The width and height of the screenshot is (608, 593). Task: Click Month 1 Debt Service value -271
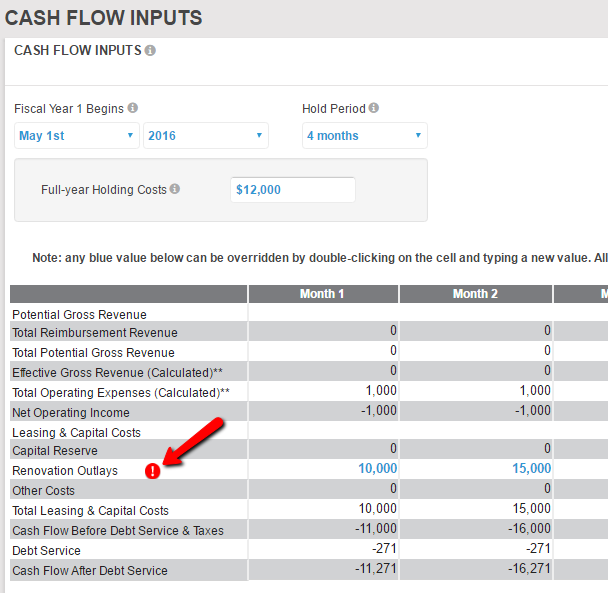[383, 550]
